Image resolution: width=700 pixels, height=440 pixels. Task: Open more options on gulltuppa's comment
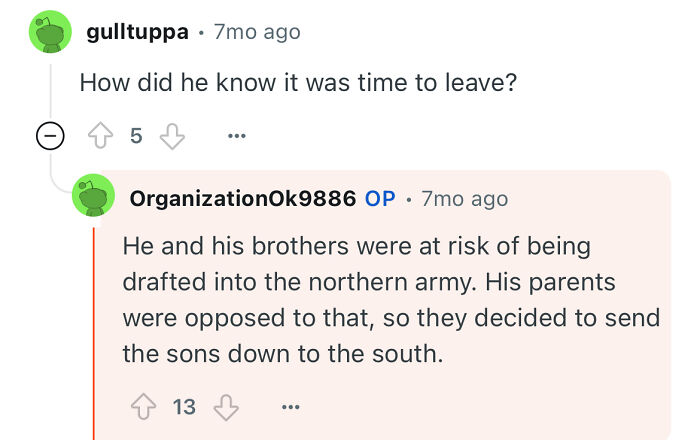(x=236, y=137)
